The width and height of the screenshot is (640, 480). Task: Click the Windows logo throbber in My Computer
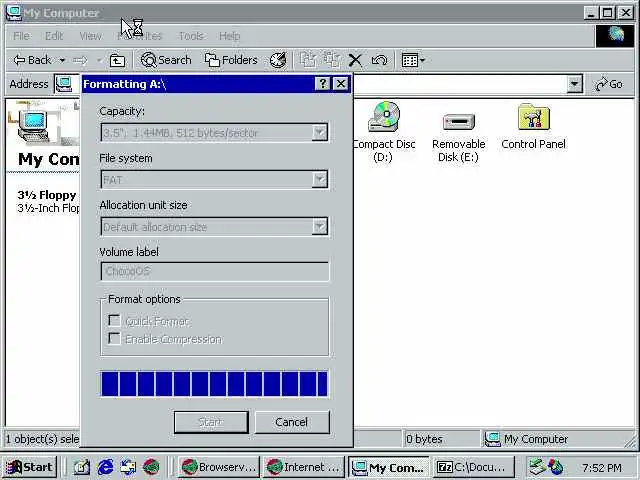pos(615,36)
